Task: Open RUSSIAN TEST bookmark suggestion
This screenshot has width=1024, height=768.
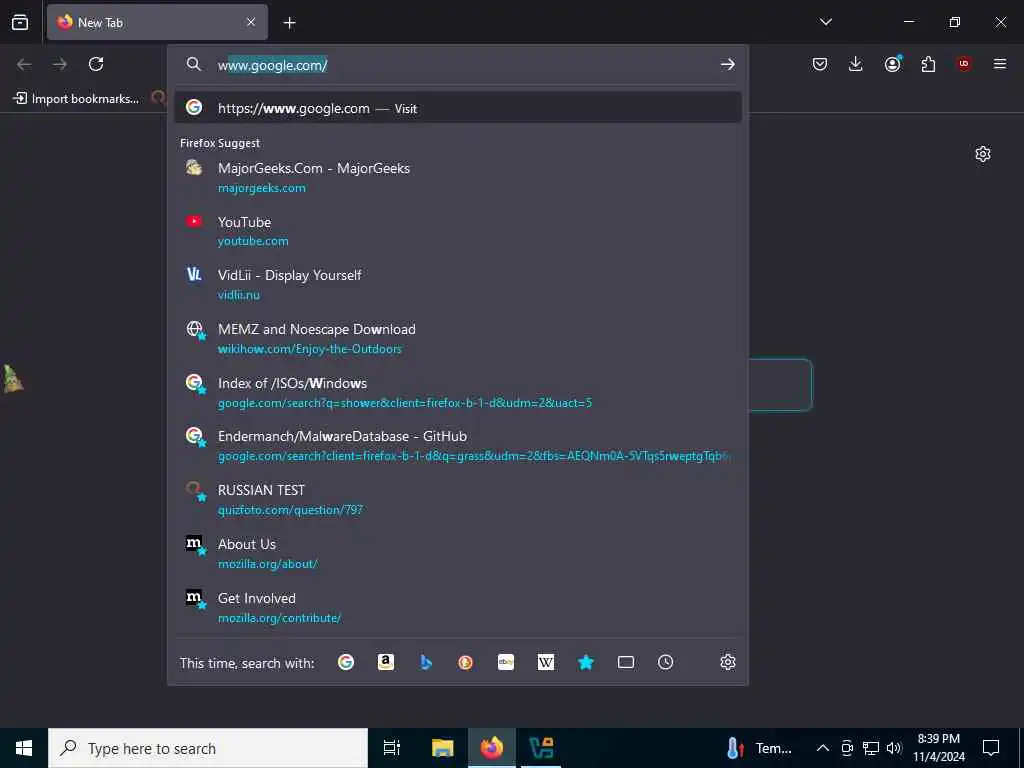Action: [458, 500]
